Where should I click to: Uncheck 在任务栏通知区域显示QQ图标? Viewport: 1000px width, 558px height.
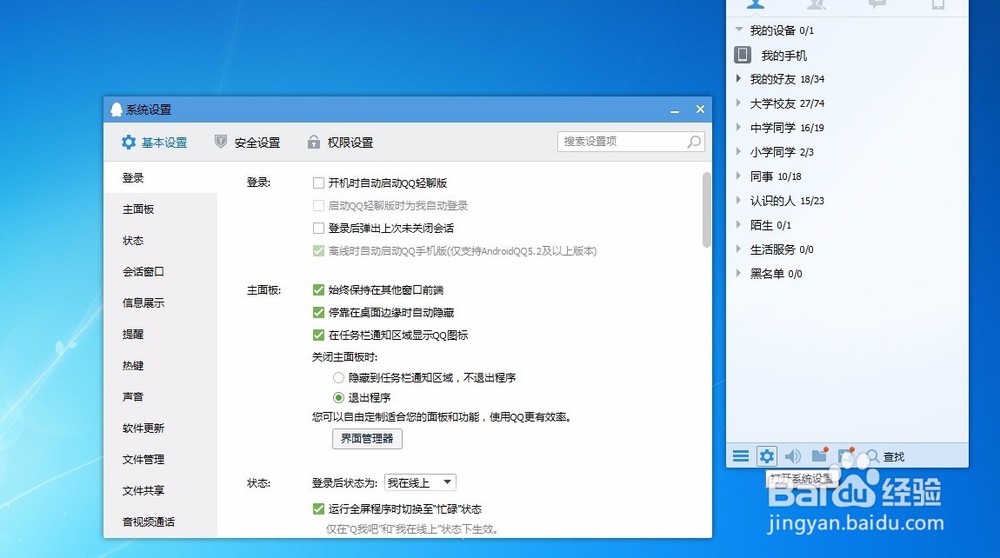[318, 335]
